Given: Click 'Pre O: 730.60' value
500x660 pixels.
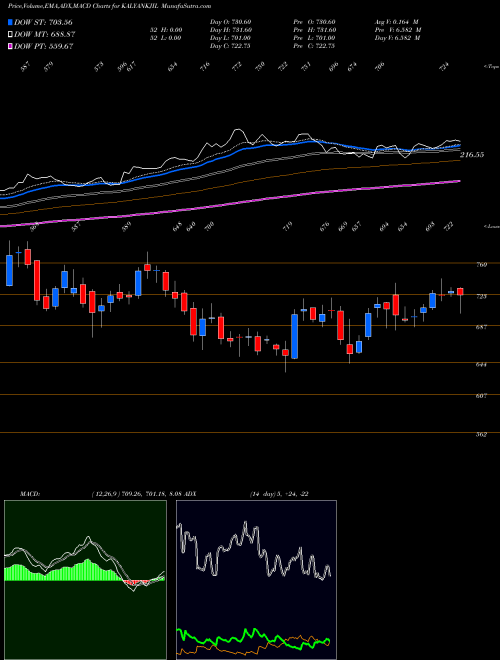Looking at the screenshot, I should point(314,22).
